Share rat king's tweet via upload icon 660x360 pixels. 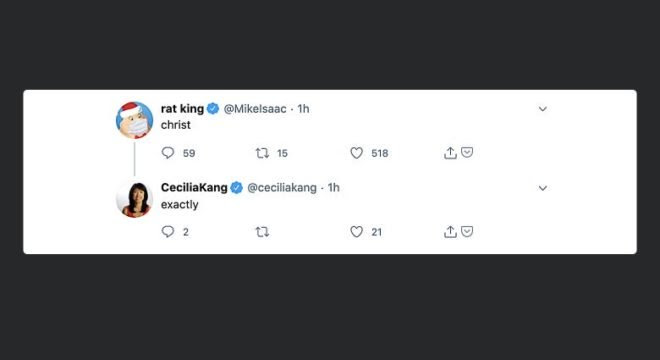pos(450,153)
